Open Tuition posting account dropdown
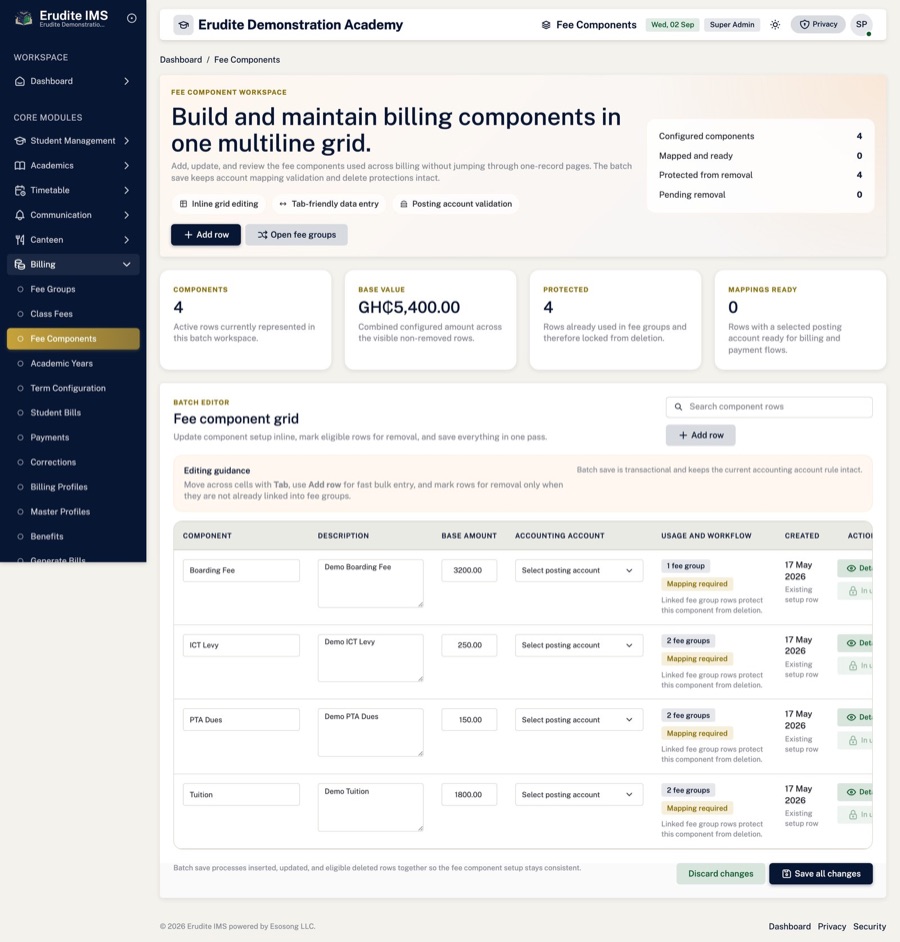Image resolution: width=900 pixels, height=942 pixels. coord(579,794)
